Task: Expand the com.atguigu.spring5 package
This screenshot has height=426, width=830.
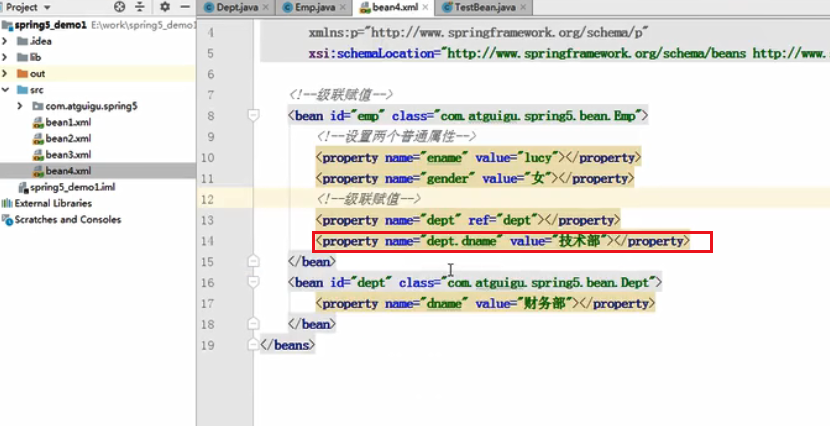Action: [20, 106]
